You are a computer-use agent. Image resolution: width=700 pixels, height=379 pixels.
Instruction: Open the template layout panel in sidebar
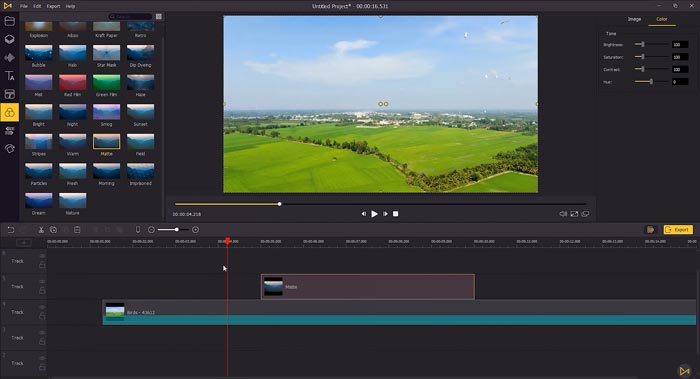point(9,94)
